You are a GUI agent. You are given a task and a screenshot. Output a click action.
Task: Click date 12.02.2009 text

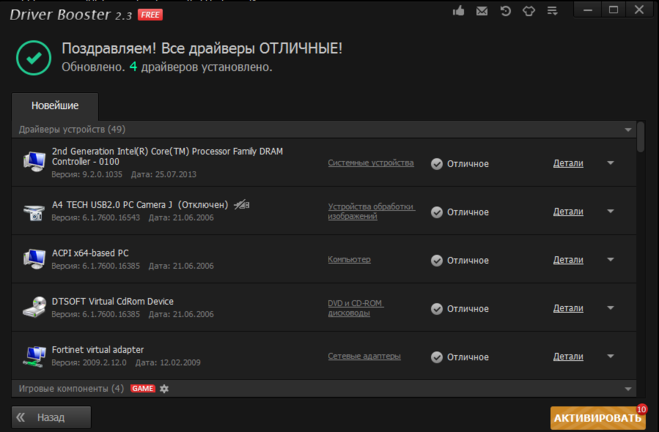point(168,363)
